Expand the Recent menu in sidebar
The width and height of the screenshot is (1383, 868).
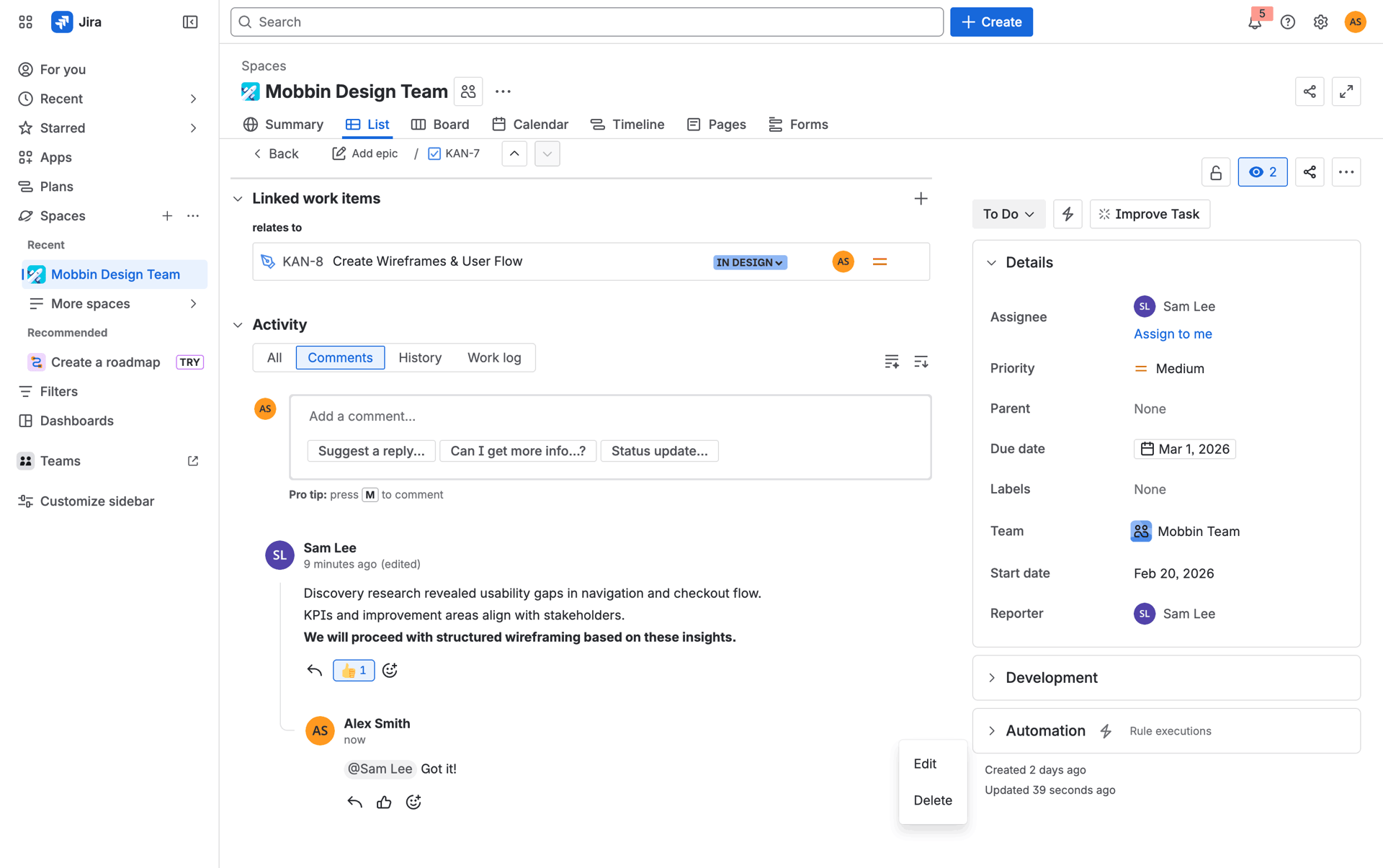[193, 99]
